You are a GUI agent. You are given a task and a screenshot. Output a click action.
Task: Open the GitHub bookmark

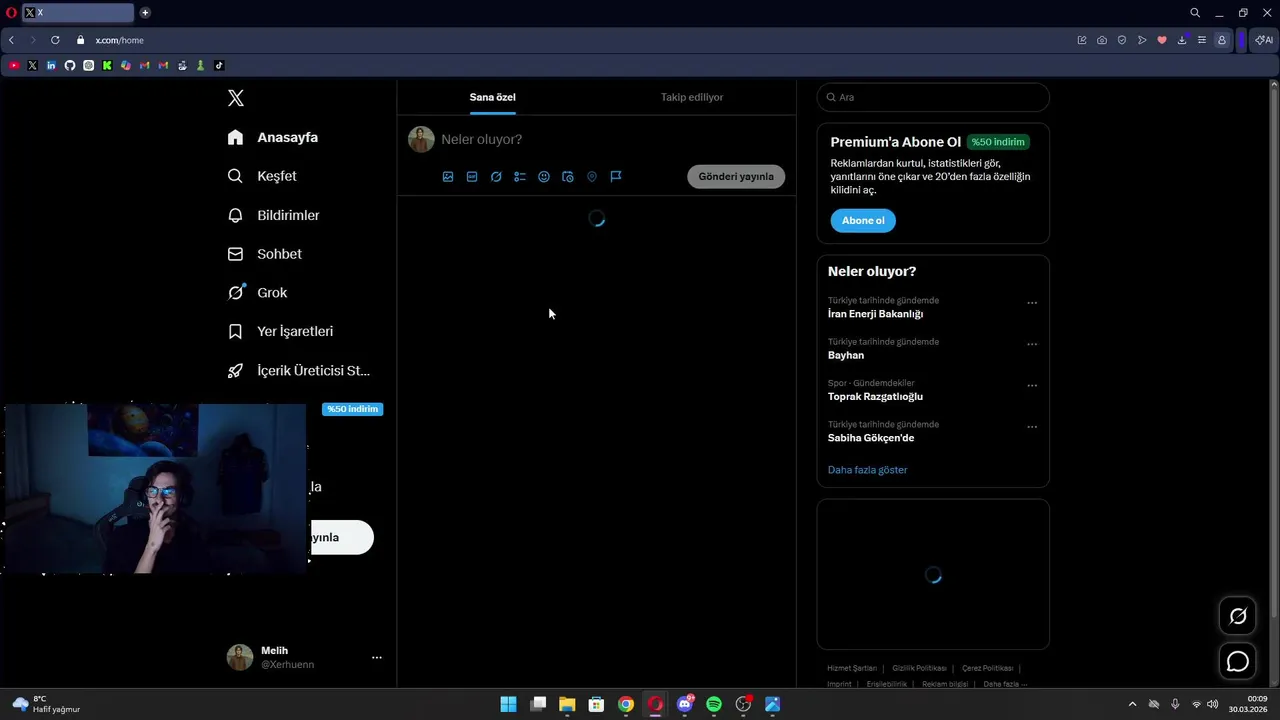pyautogui.click(x=70, y=65)
